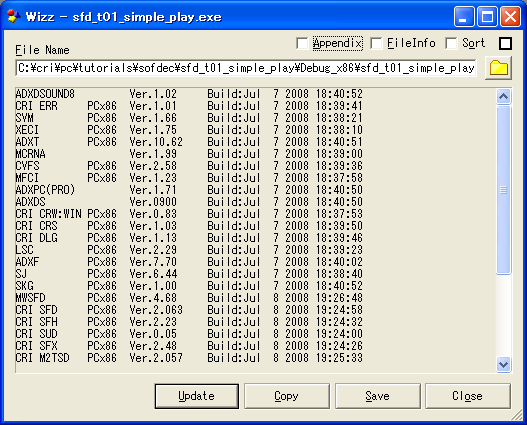The width and height of the screenshot is (527, 425).
Task: Click the vertical scrollbar thumb
Action: [503, 190]
